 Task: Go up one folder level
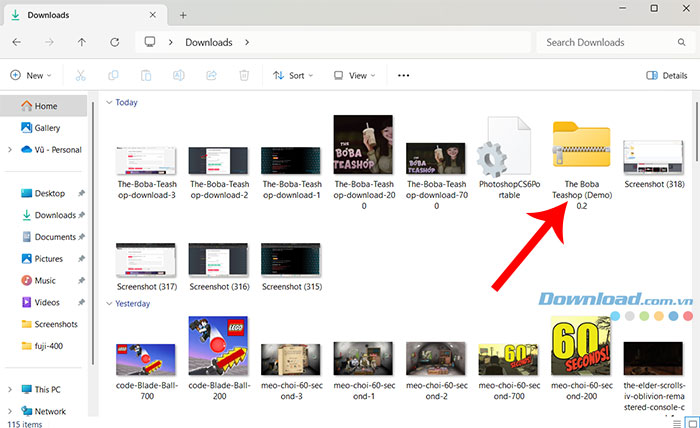pyautogui.click(x=82, y=42)
